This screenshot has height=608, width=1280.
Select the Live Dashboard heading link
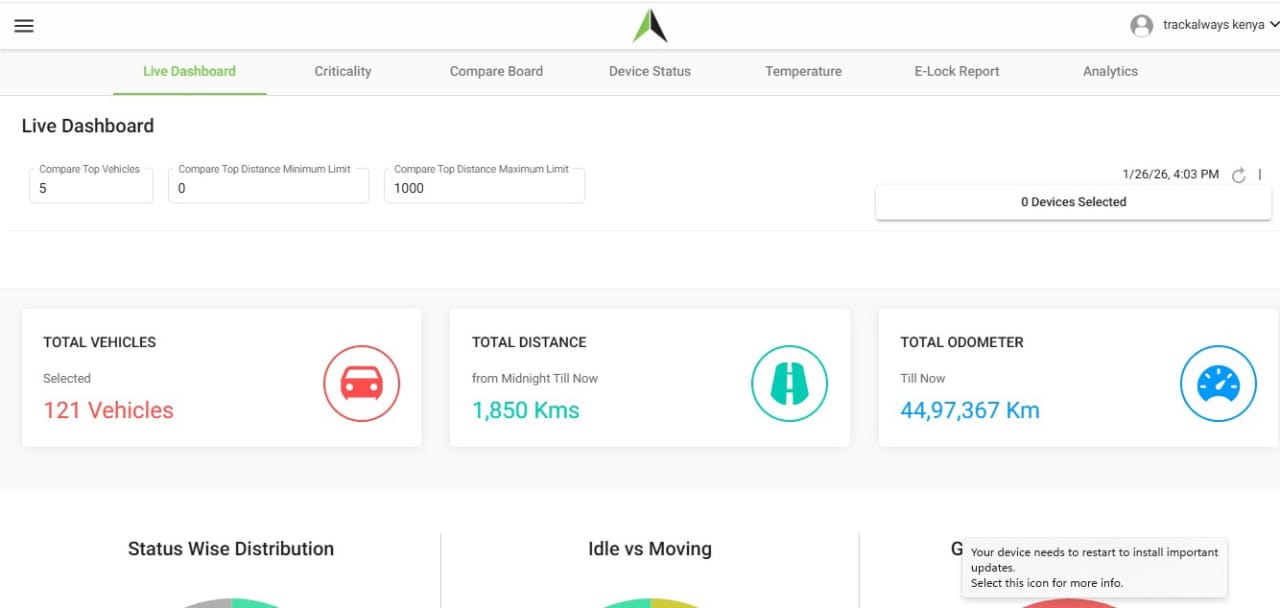pos(189,71)
